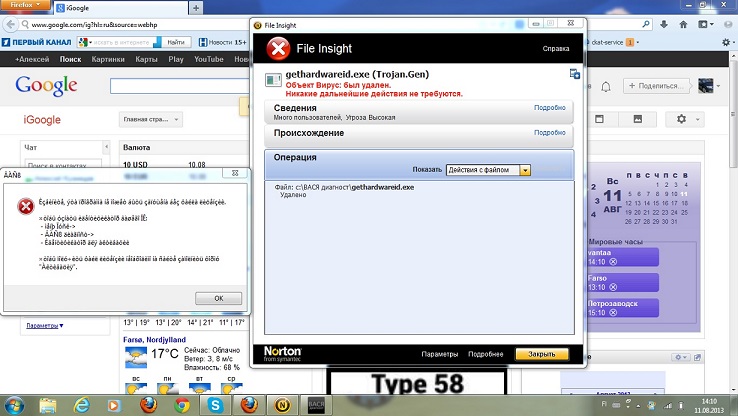Click the Firefox back arrow button

click(10, 24)
